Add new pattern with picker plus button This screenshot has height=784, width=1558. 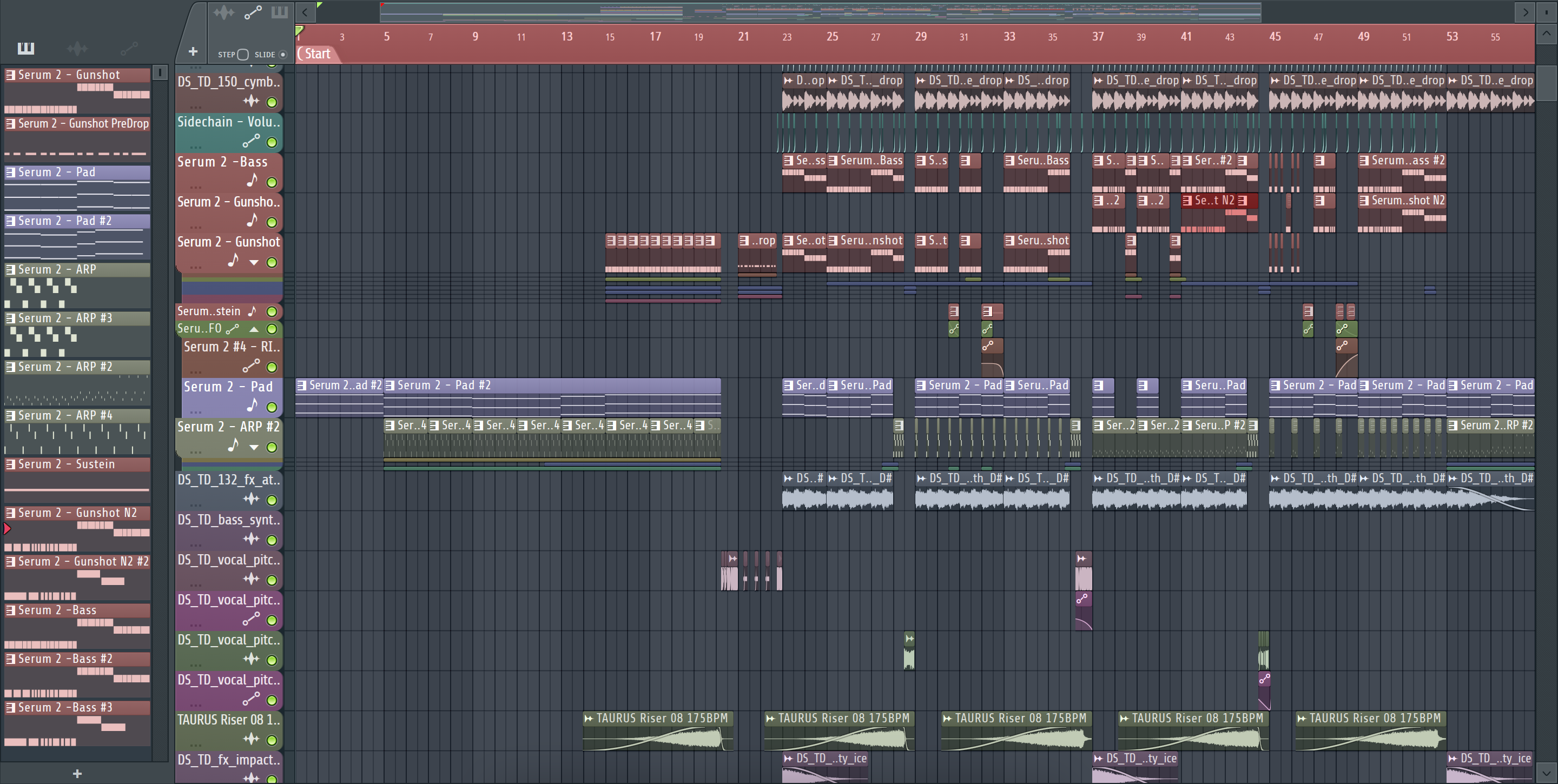(77, 774)
